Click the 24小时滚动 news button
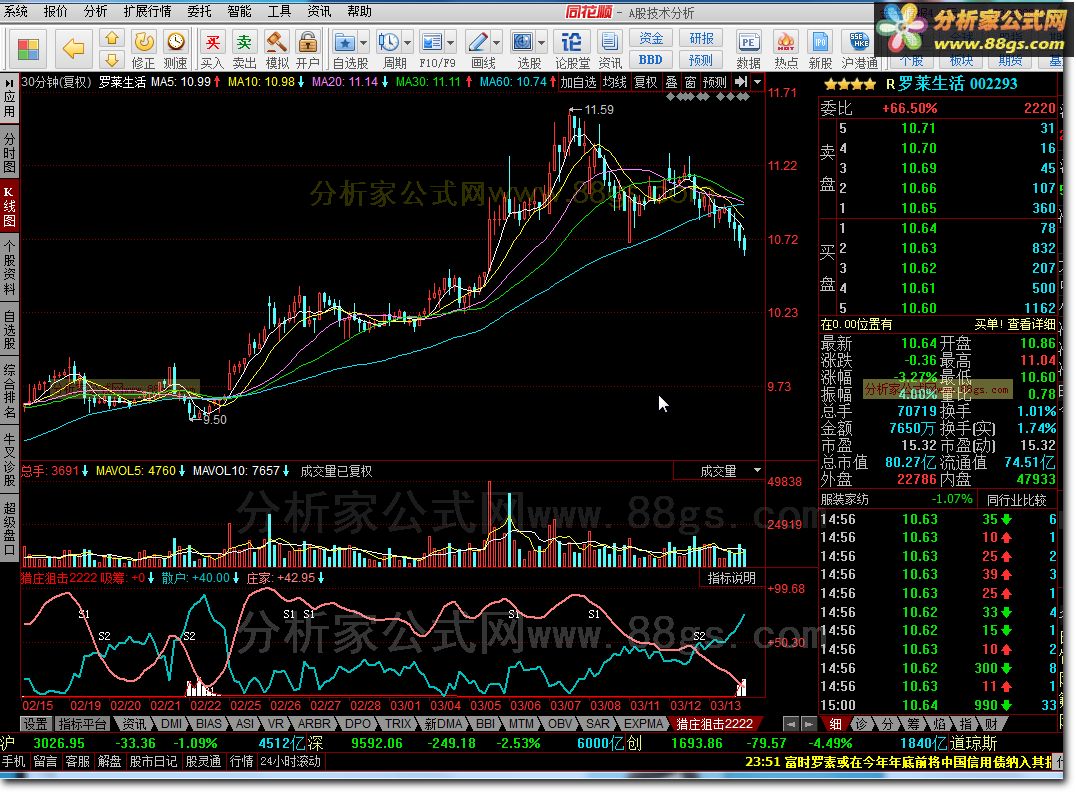Viewport: 1076px width, 792px height. [291, 761]
